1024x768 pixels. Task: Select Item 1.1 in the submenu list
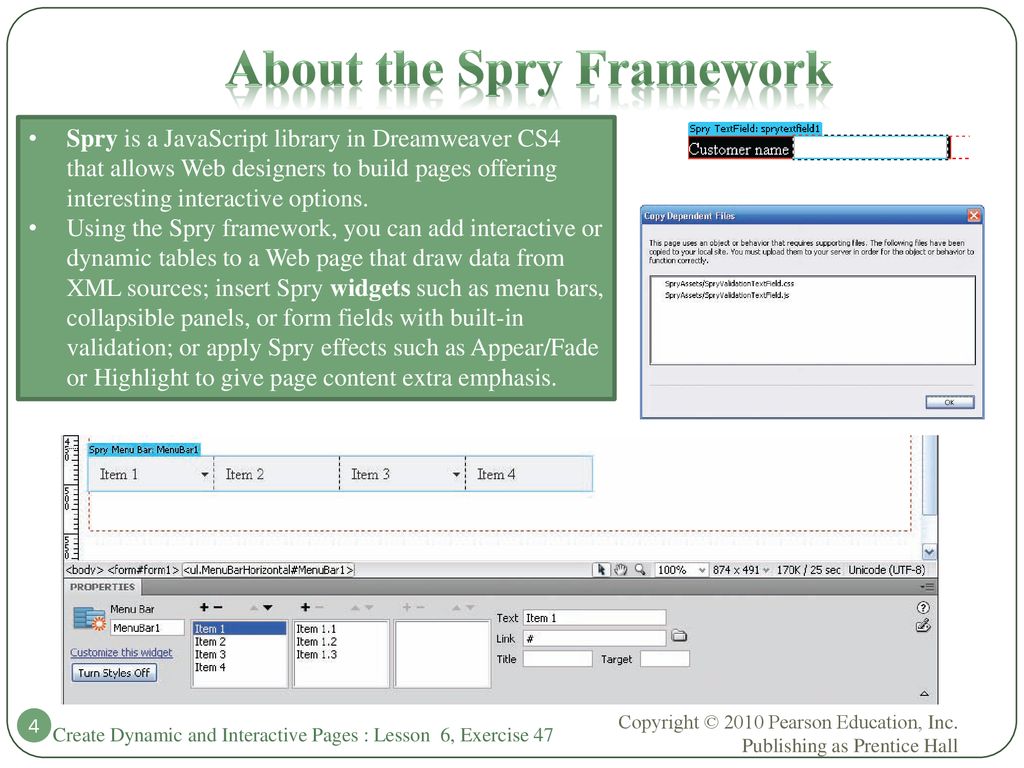point(316,629)
